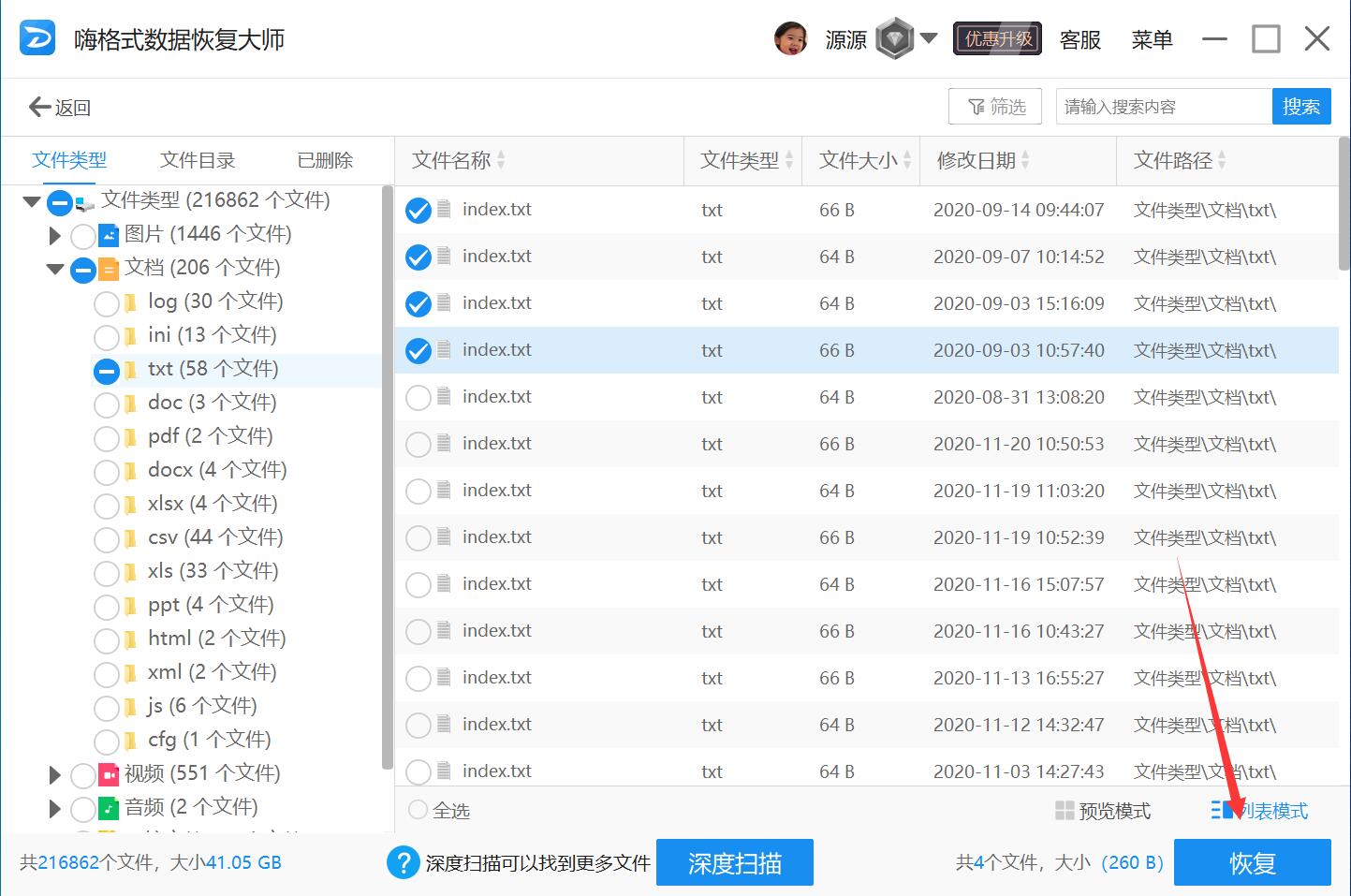The width and height of the screenshot is (1351, 896).
Task: Uncheck the first index.txt file row
Action: point(419,209)
